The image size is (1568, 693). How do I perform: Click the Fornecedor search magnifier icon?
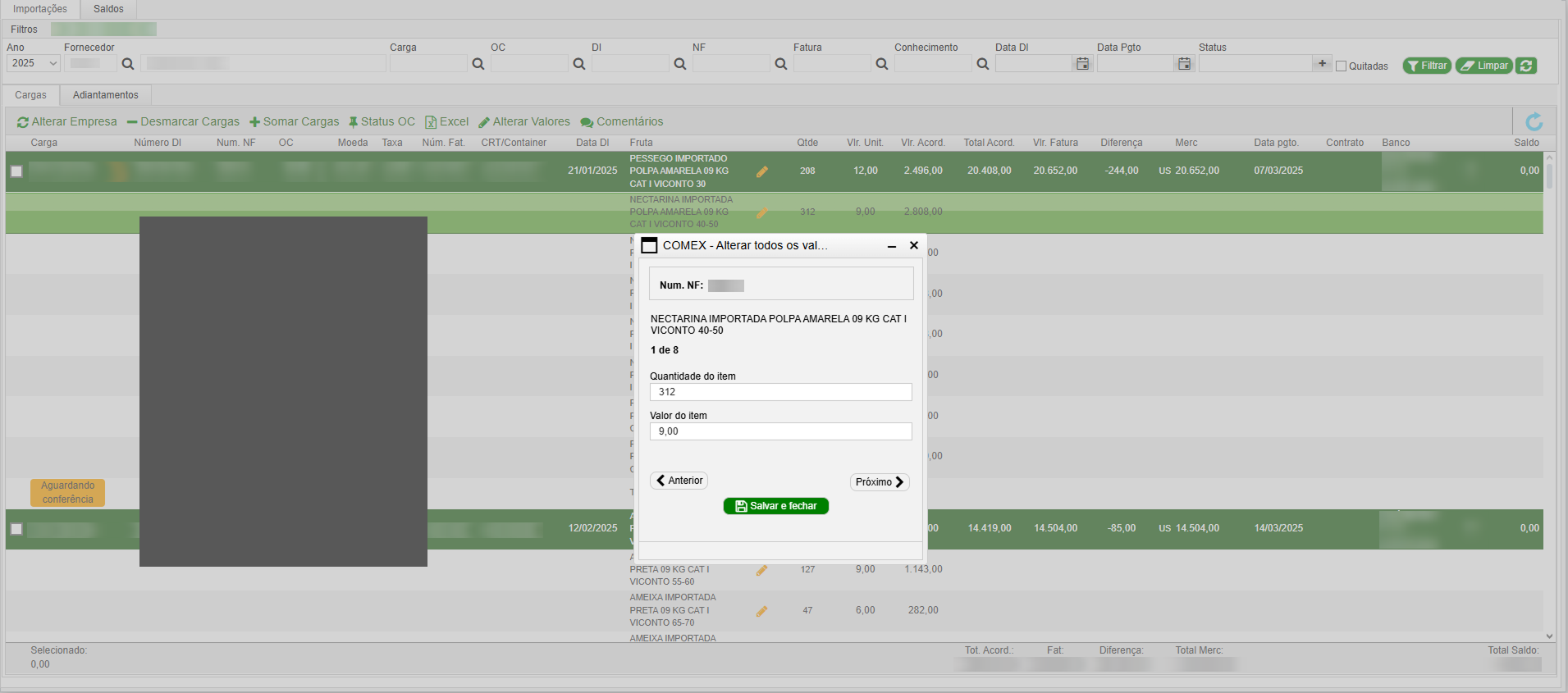(128, 64)
